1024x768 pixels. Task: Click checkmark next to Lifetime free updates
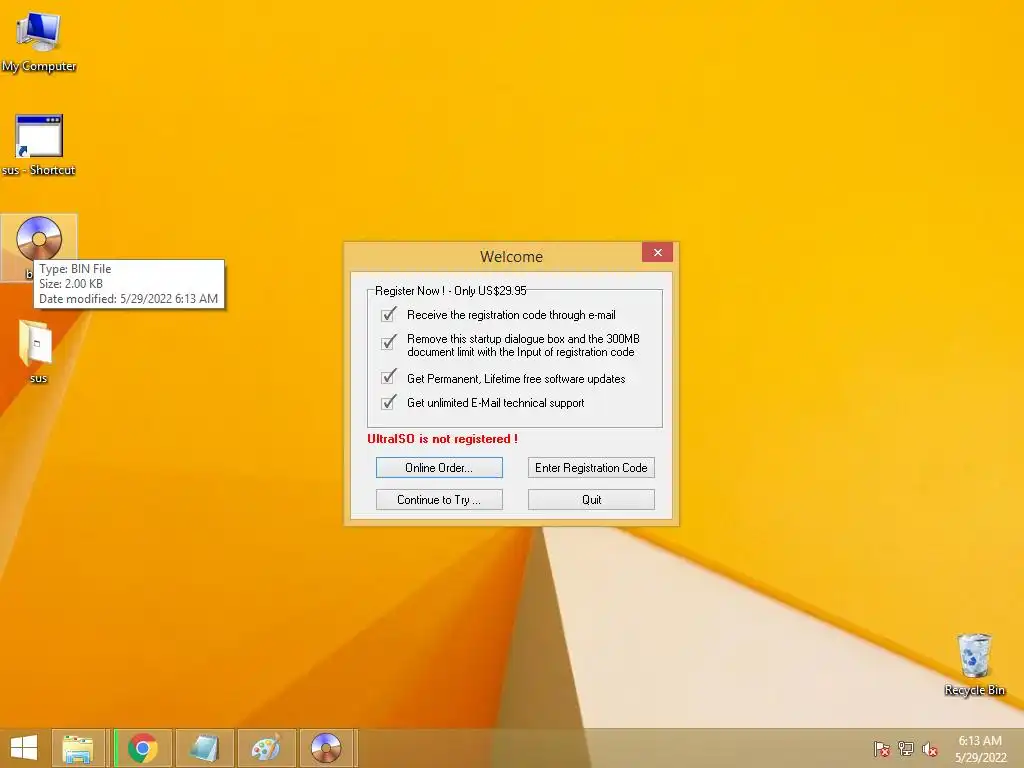389,377
